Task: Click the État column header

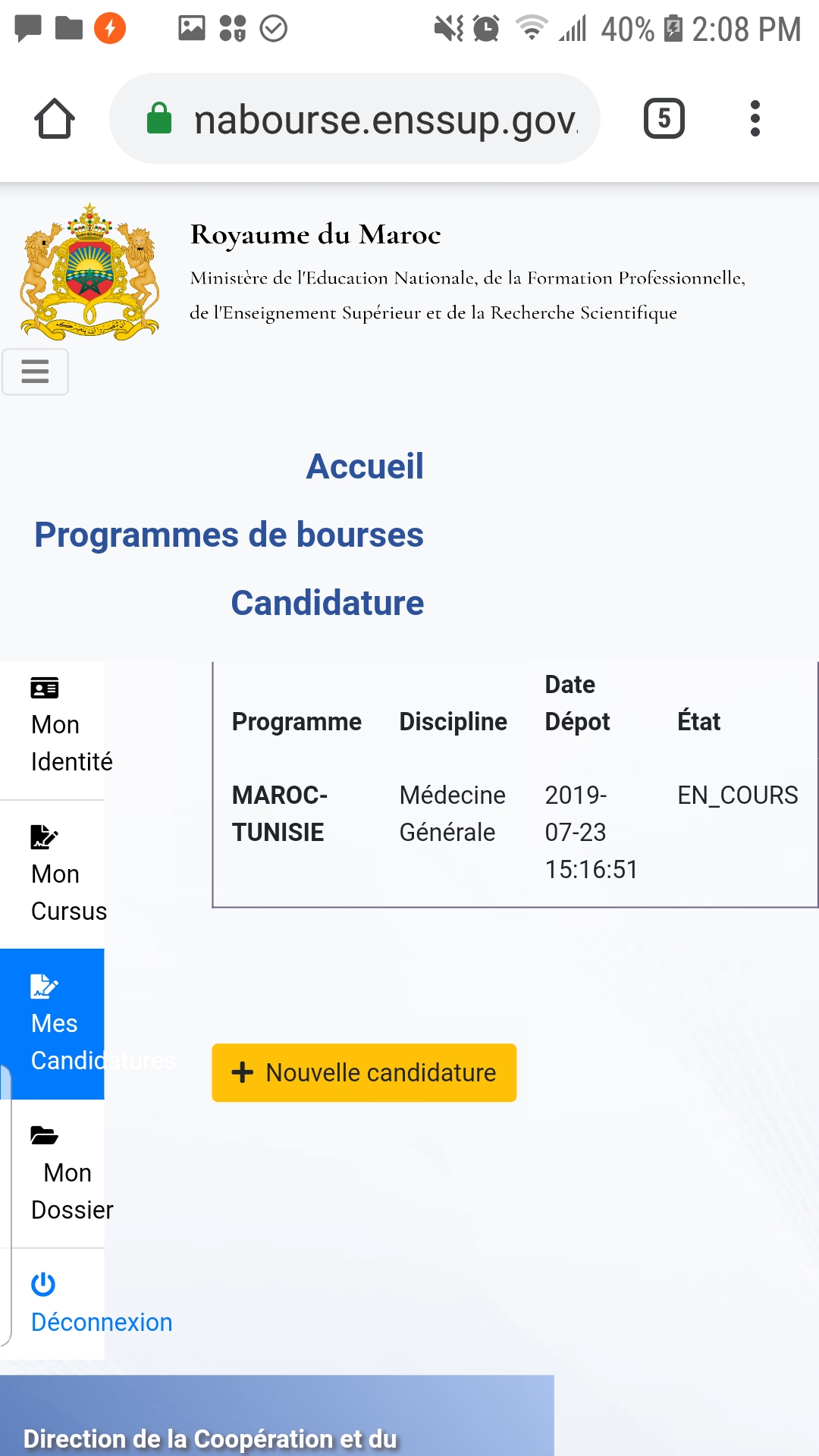Action: (698, 721)
